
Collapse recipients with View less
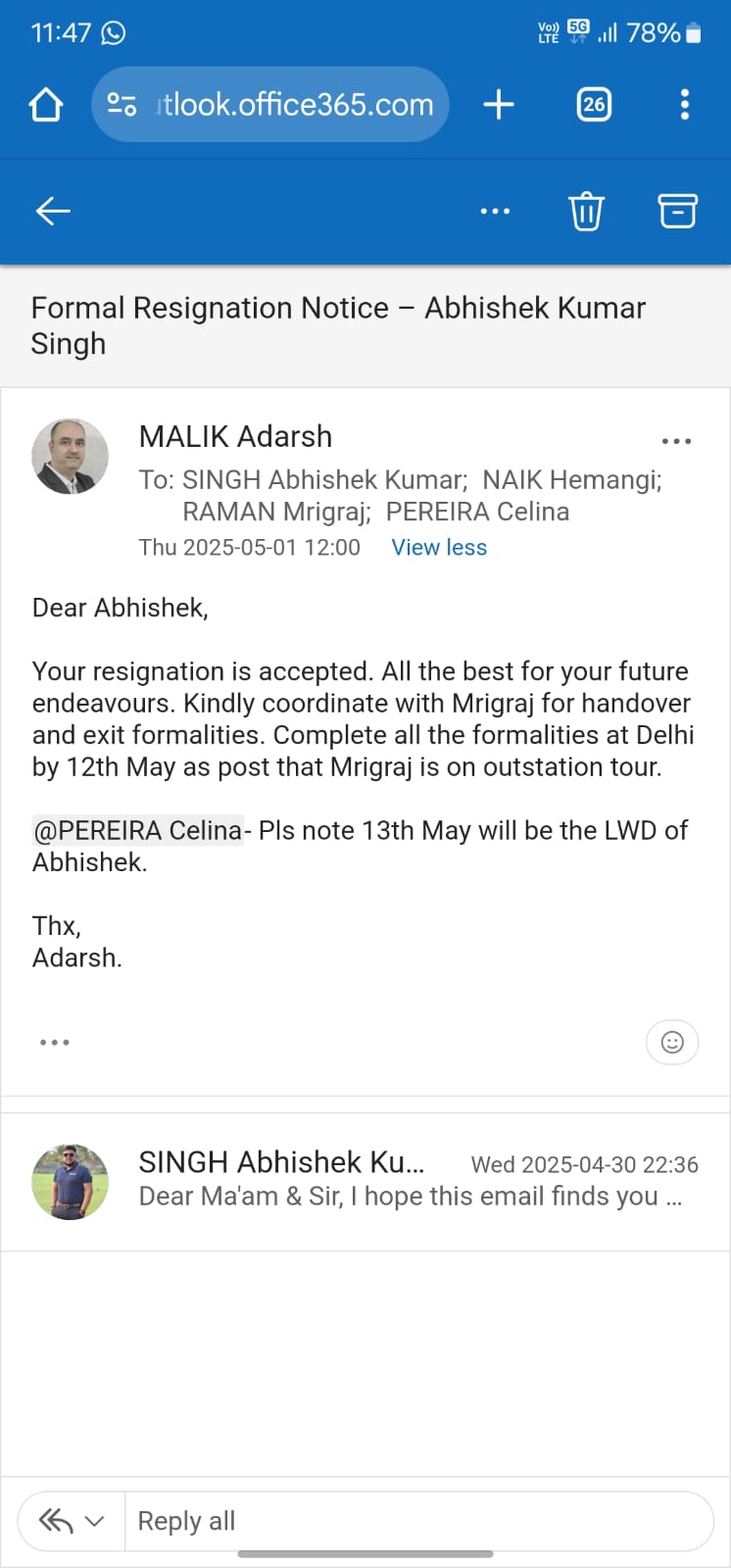pyautogui.click(x=439, y=548)
